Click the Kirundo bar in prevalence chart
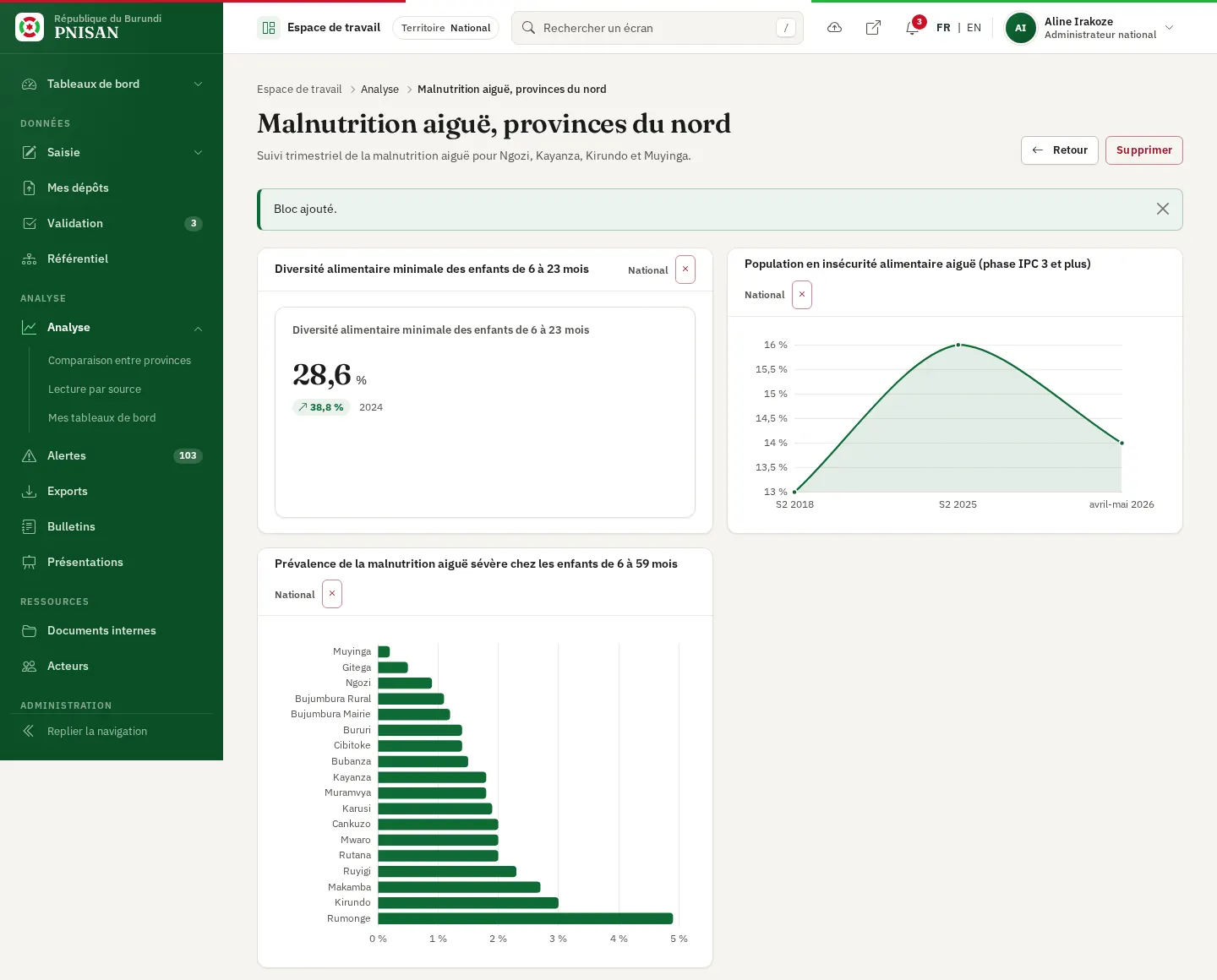 pyautogui.click(x=468, y=902)
